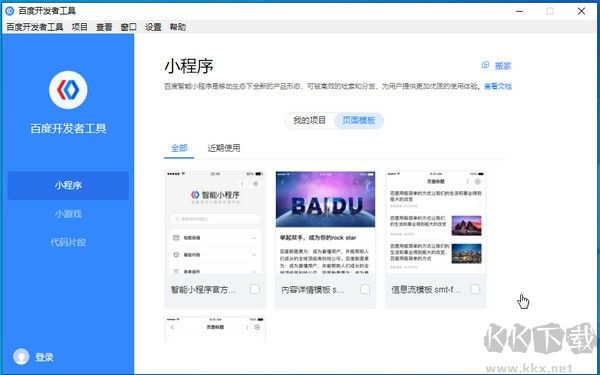Open the 查看 menu

click(104, 27)
